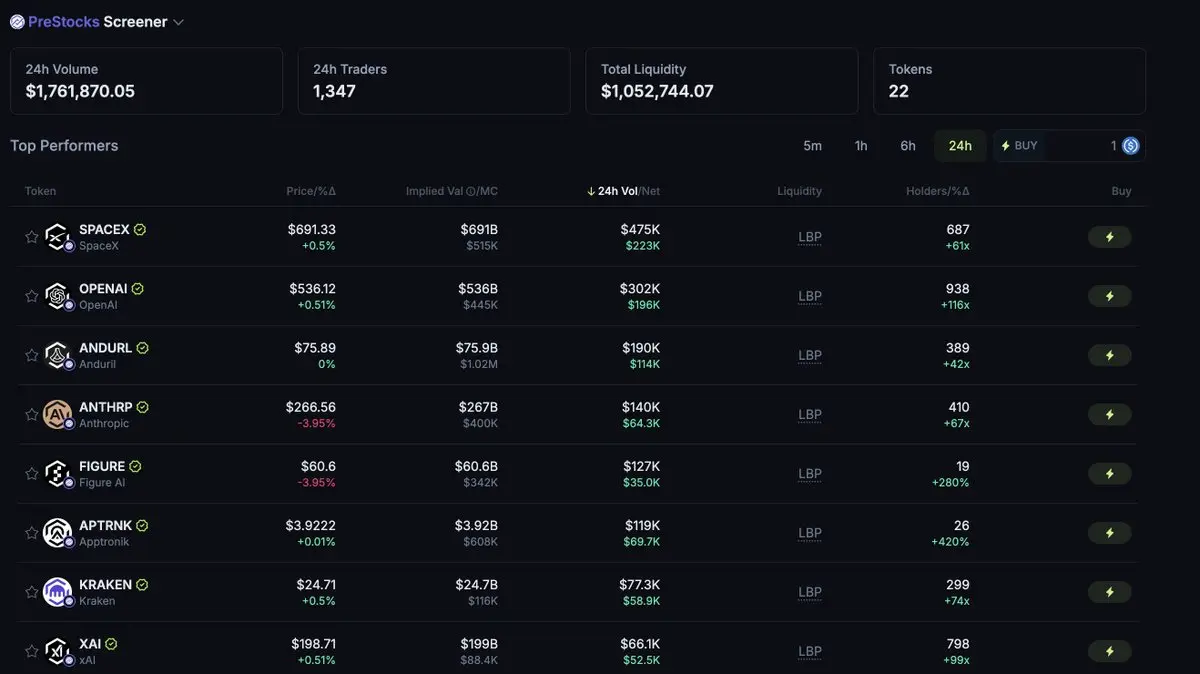The width and height of the screenshot is (1200, 674).
Task: Sort by the Token column header
Action: point(41,191)
